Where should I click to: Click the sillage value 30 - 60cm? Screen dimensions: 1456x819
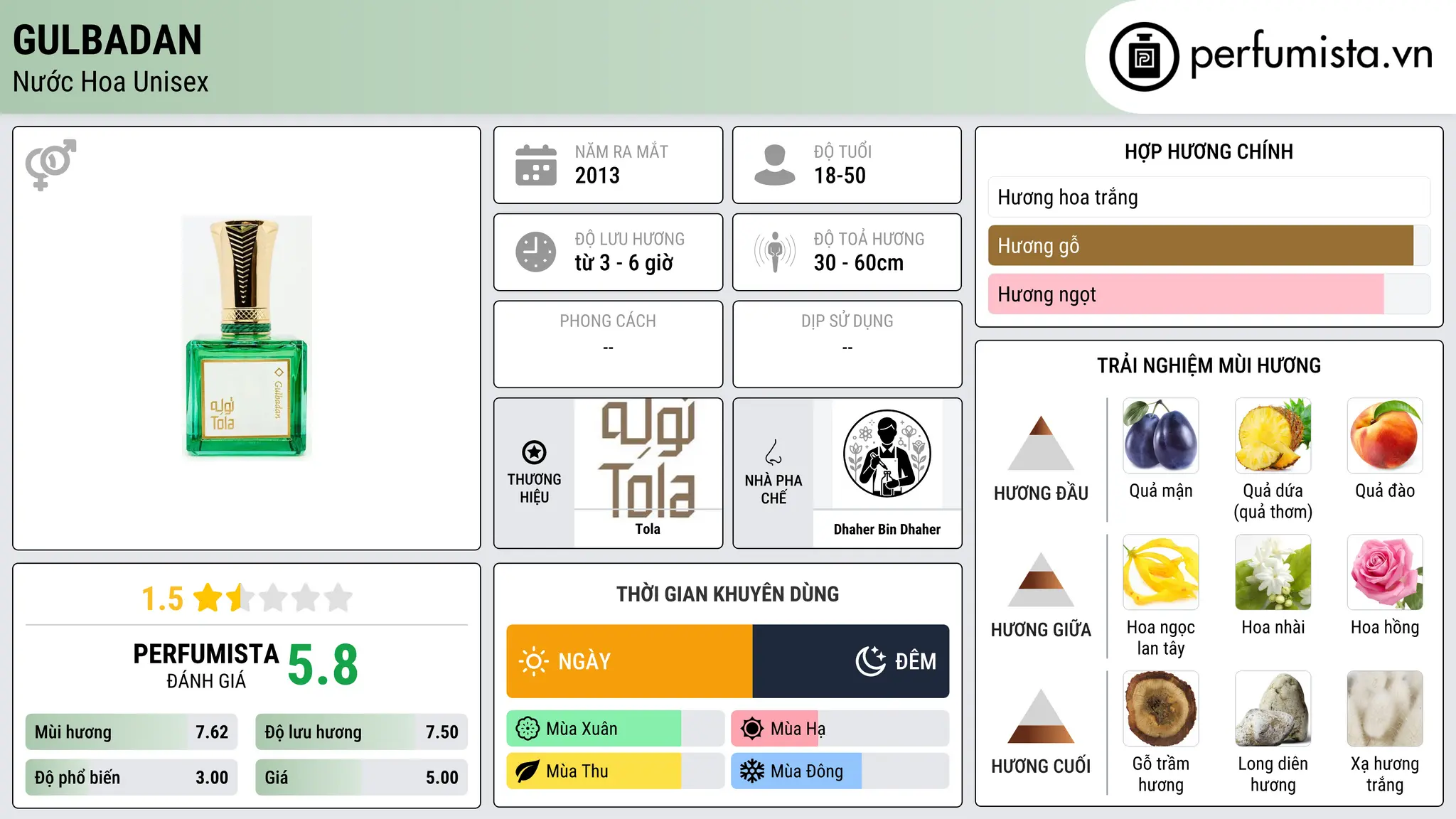(x=859, y=263)
